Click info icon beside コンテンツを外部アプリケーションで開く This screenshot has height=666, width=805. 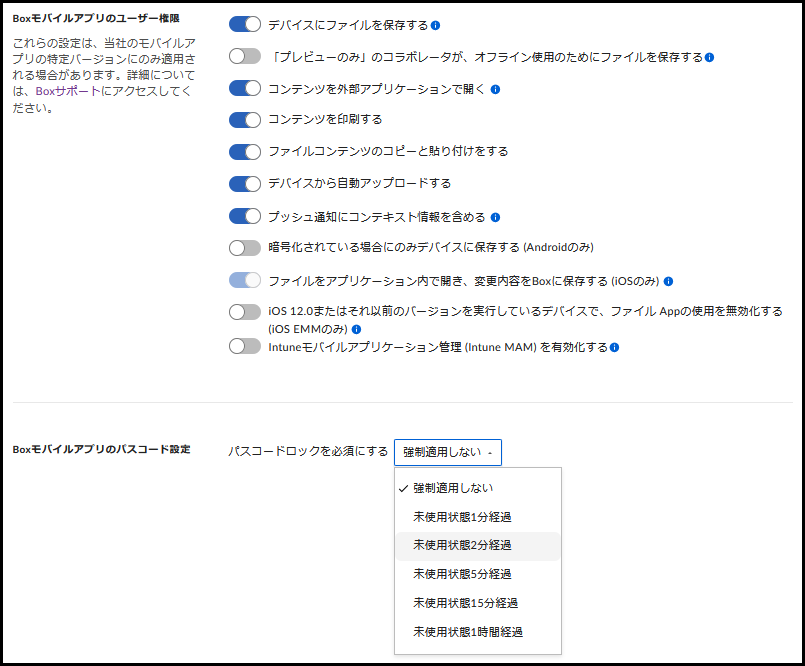(x=495, y=89)
